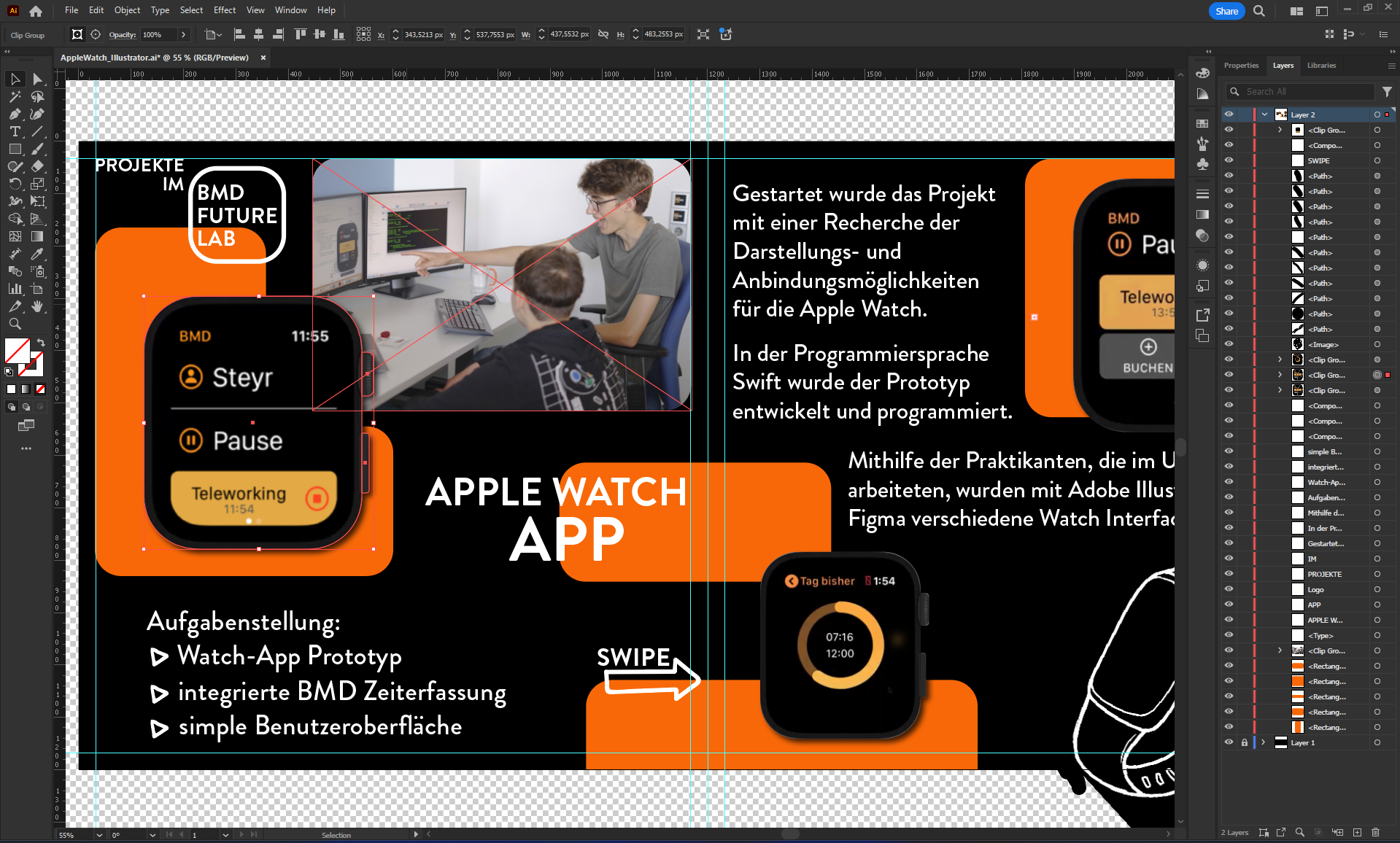Select the Selection tool
This screenshot has height=843, width=1400.
15,79
